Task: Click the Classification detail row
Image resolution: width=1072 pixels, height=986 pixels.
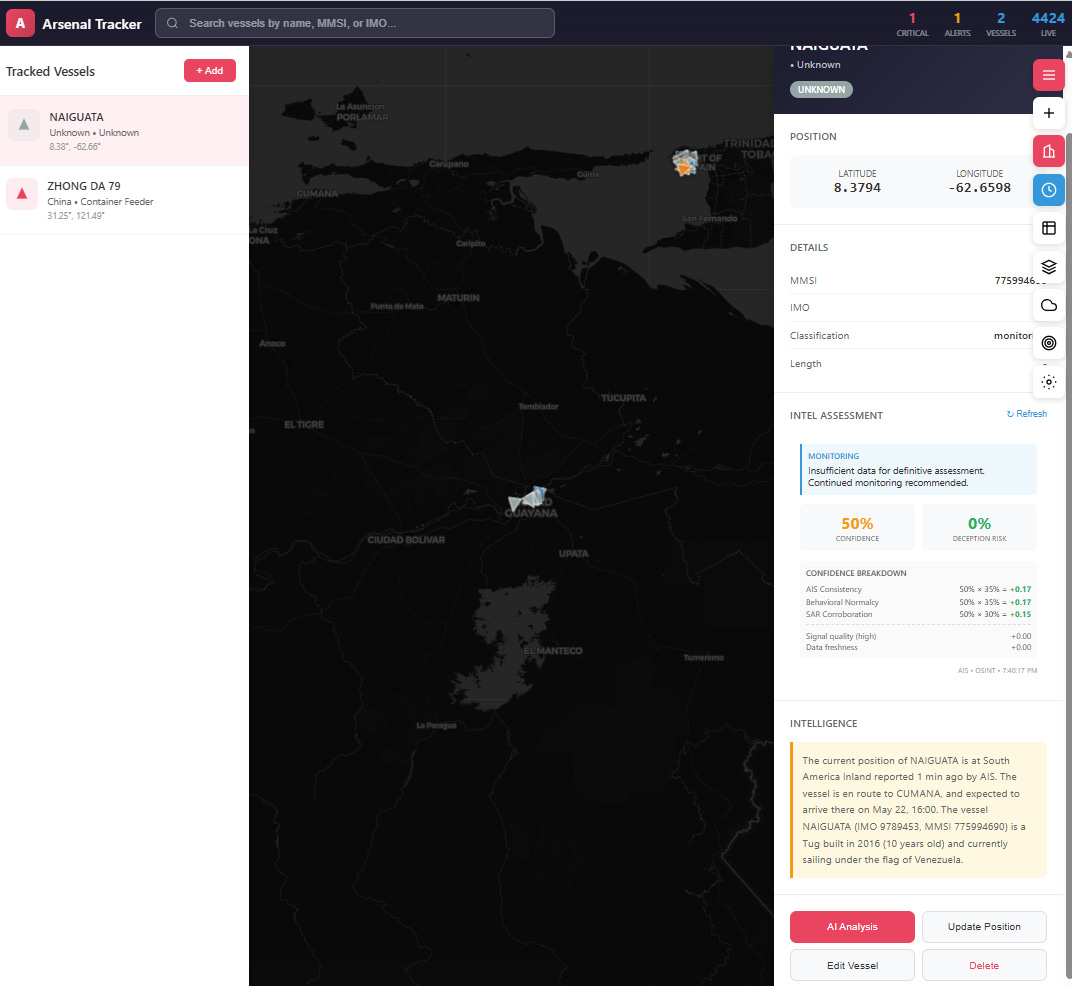Action: coord(918,336)
